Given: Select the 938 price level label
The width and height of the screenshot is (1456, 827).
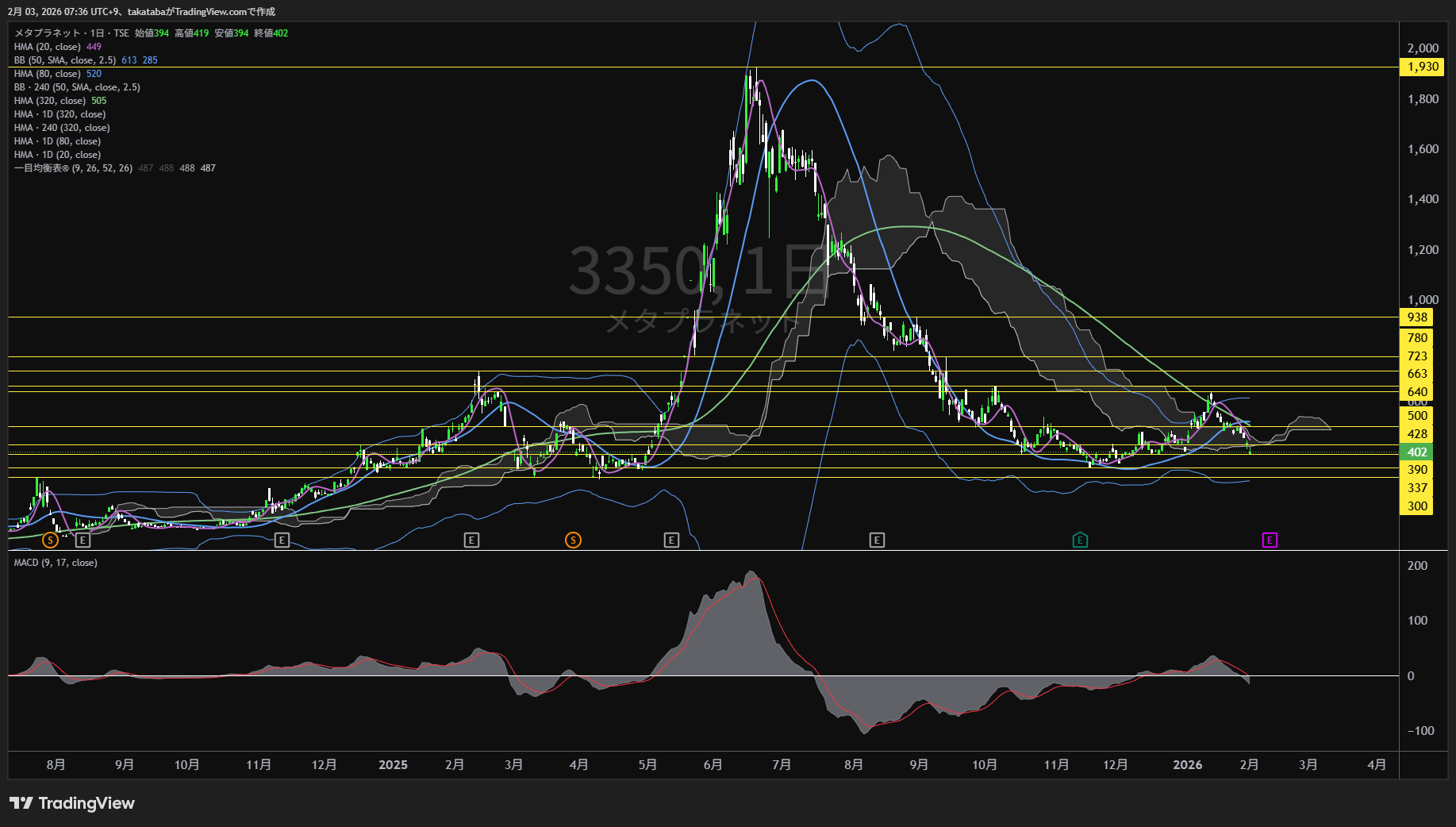Looking at the screenshot, I should [1417, 317].
